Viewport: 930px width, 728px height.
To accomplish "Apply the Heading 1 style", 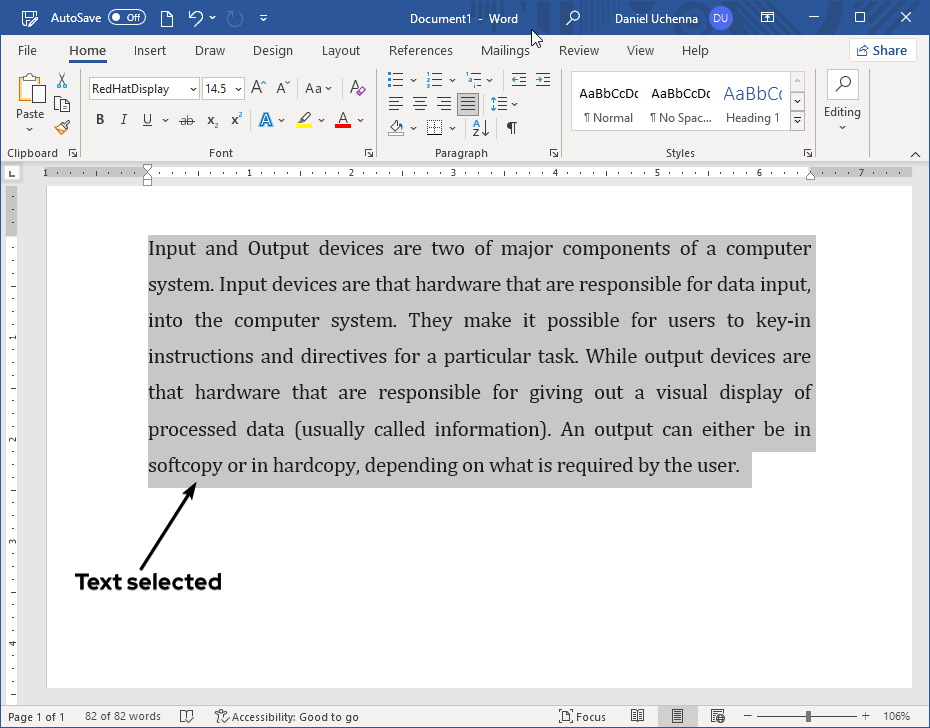I will [x=752, y=104].
